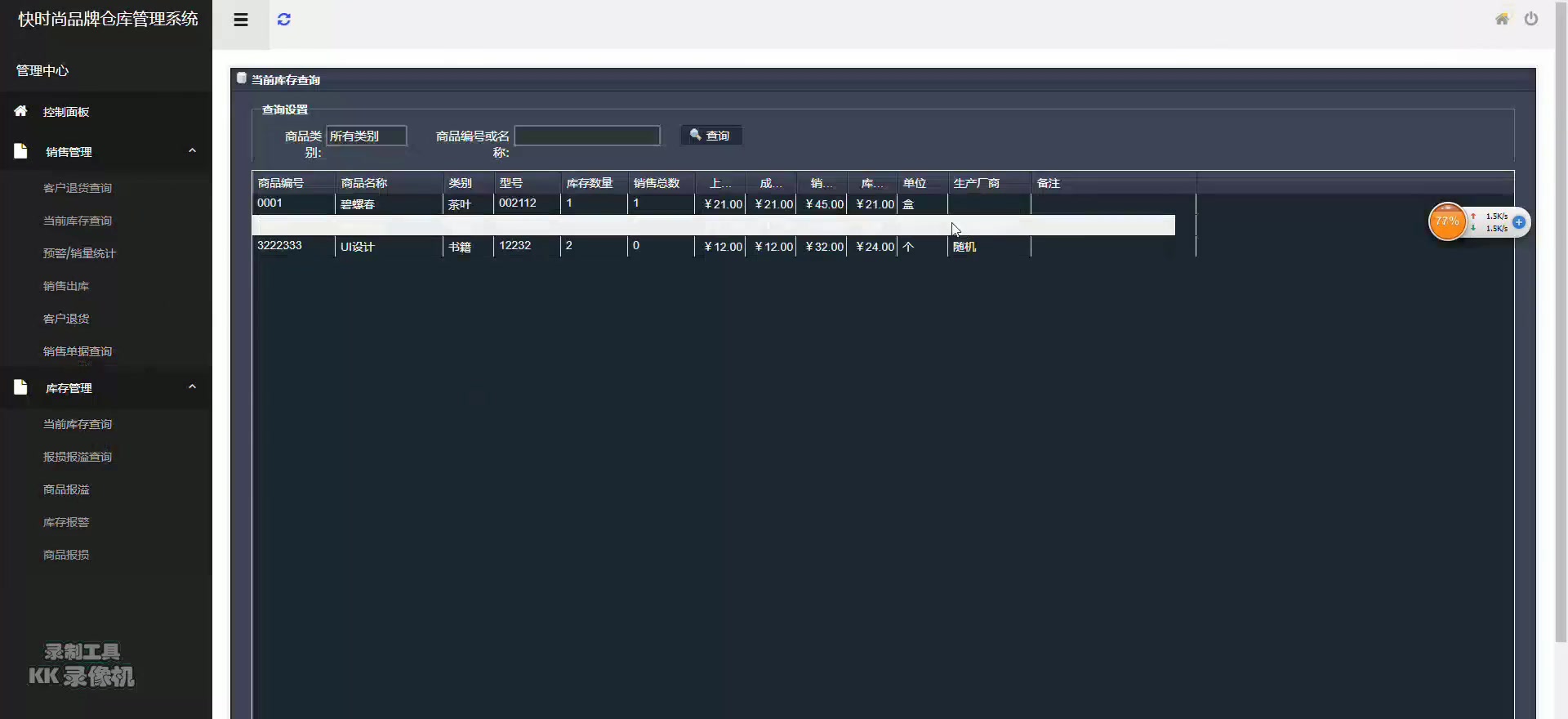
Task: Click the home icon beside 控制面板
Action: click(x=21, y=111)
